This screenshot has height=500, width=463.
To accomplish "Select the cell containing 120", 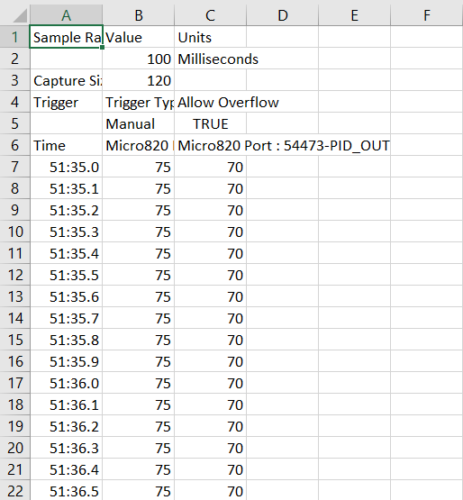I will pyautogui.click(x=138, y=80).
